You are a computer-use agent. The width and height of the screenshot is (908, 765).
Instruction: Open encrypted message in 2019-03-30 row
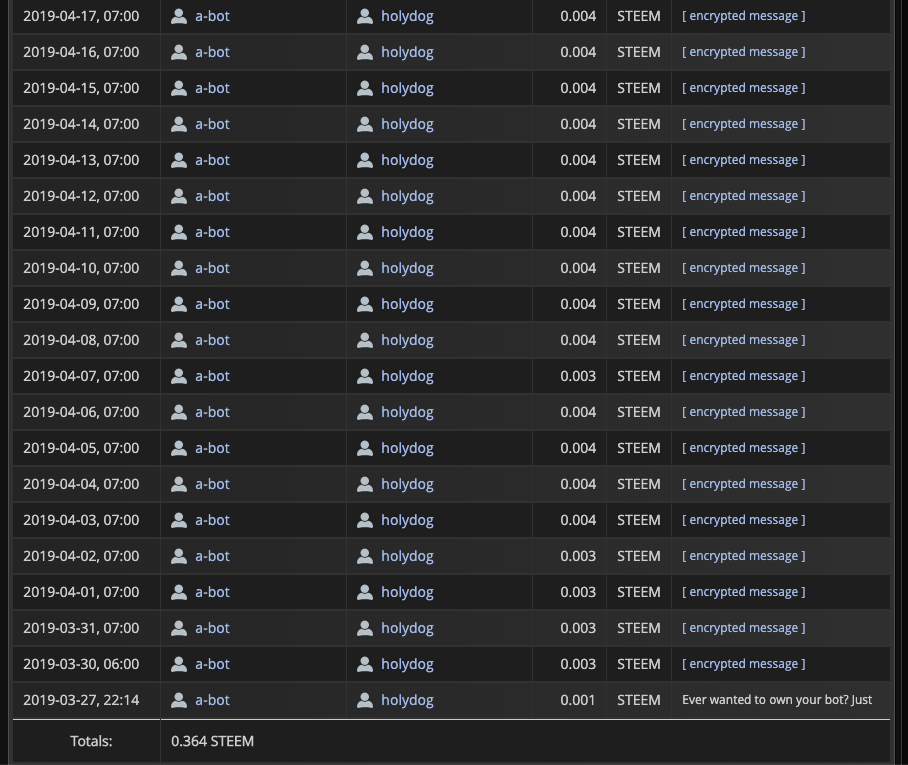pyautogui.click(x=743, y=664)
